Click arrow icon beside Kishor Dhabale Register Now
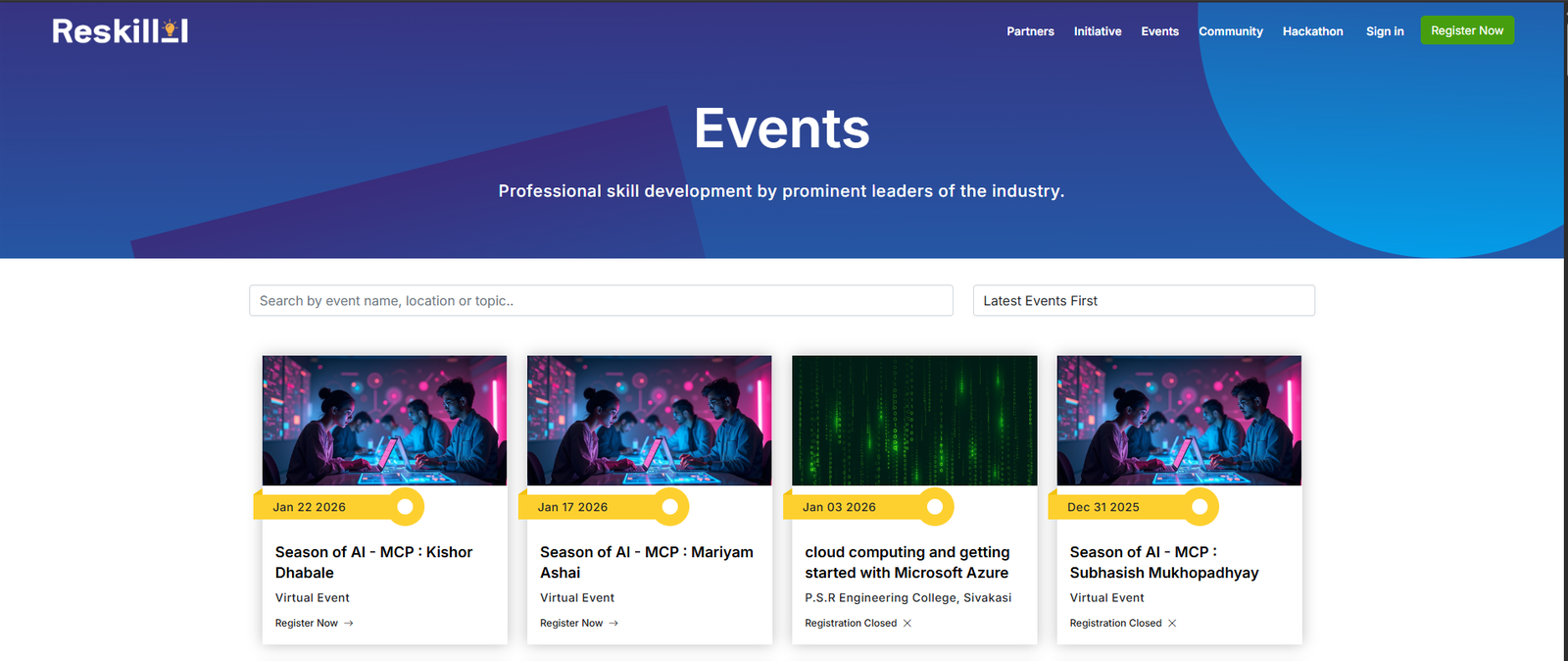This screenshot has height=661, width=1568. tap(349, 624)
